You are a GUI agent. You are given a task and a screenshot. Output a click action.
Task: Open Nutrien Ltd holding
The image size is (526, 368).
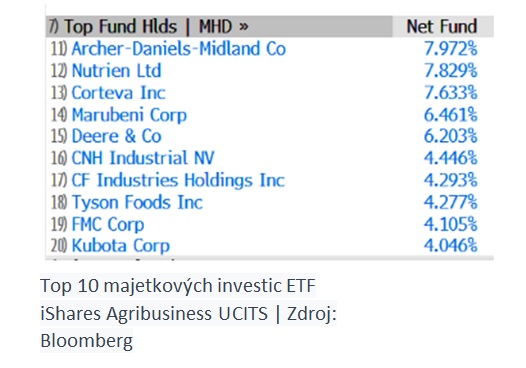(116, 71)
